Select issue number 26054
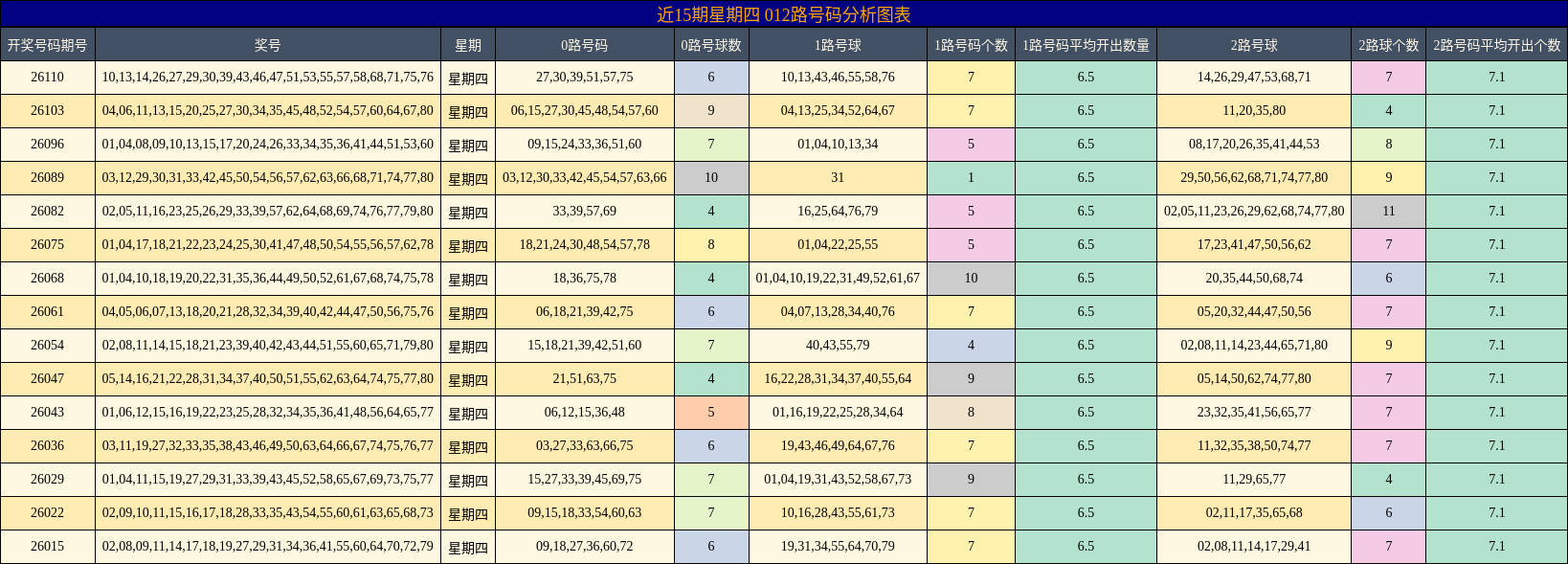This screenshot has height=564, width=1568. pyautogui.click(x=47, y=346)
